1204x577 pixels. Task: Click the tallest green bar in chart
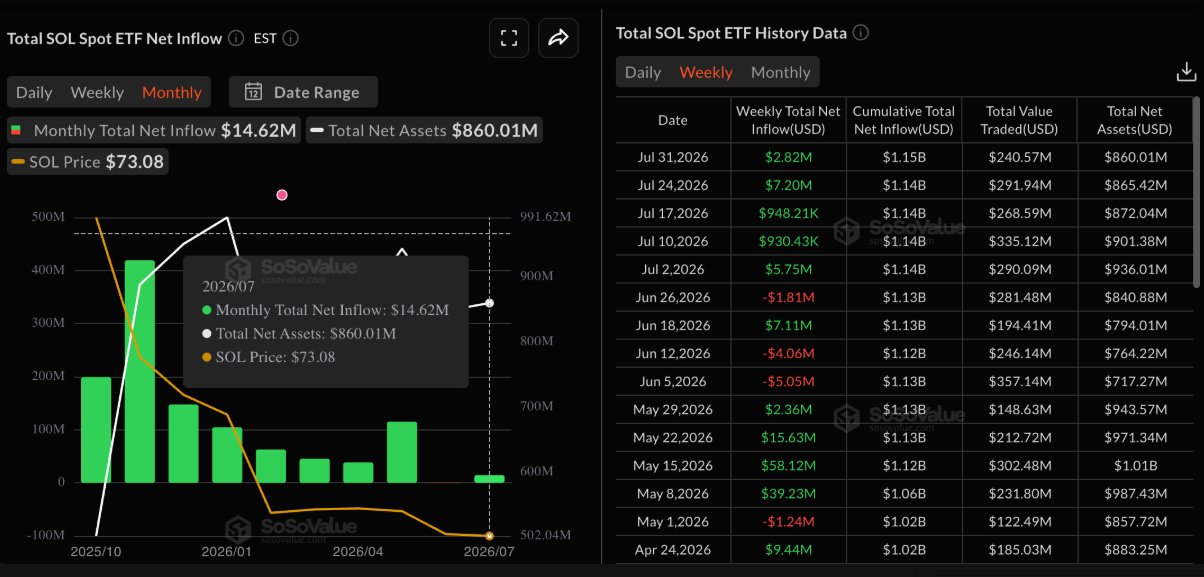tap(139, 371)
